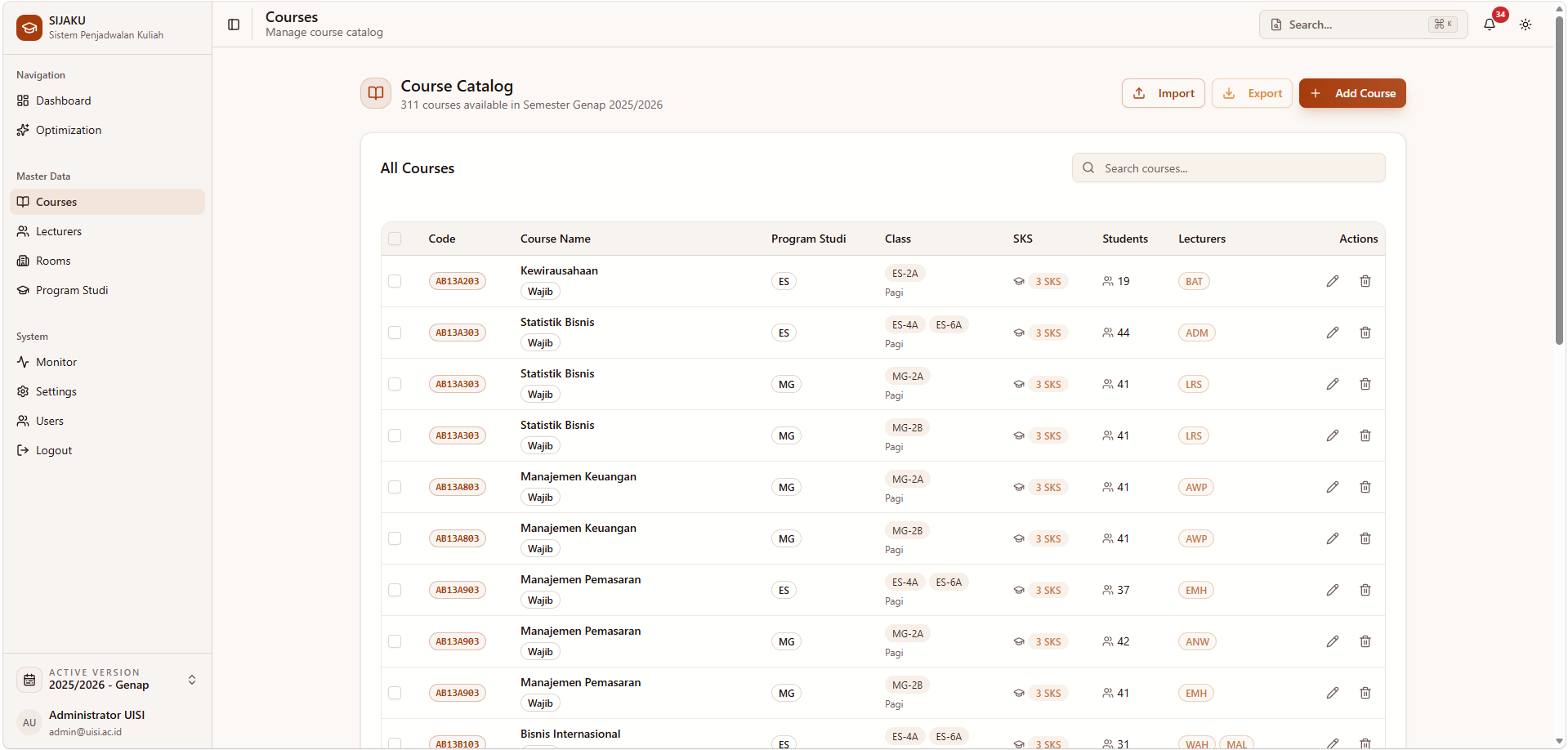Click the Export button

point(1252,93)
